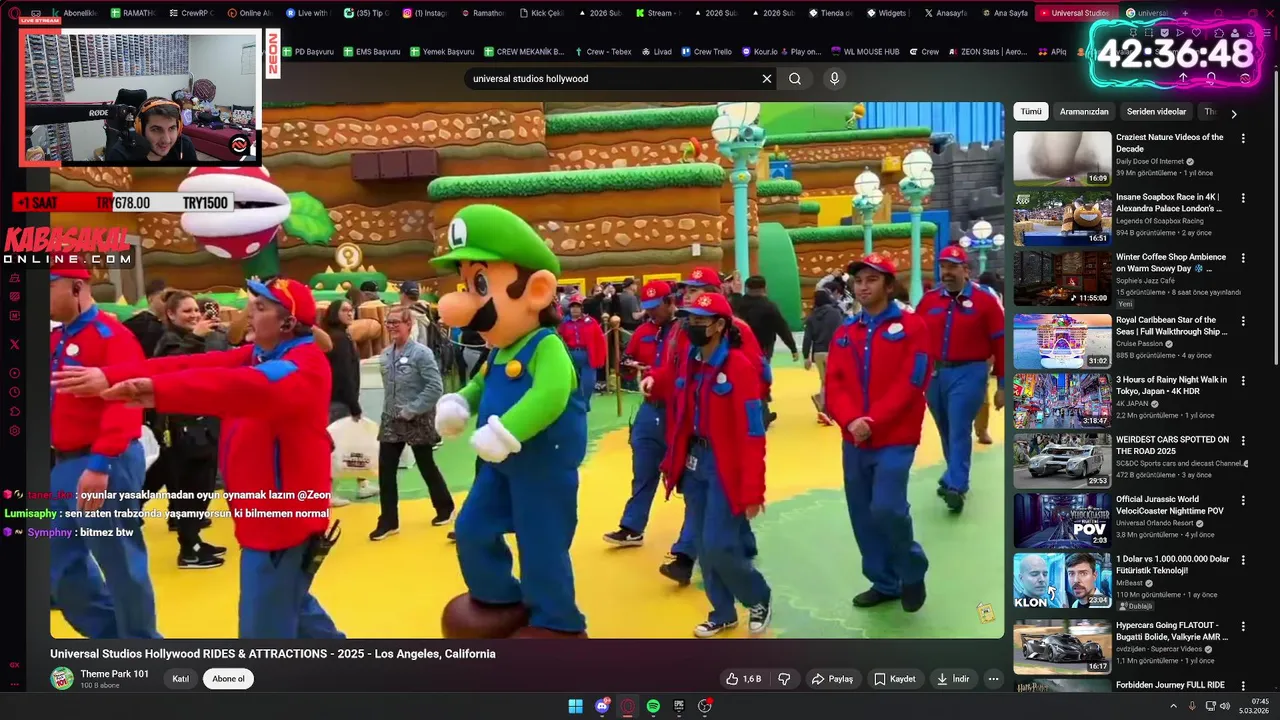The height and width of the screenshot is (720, 1280).
Task: Open Epic Games launcher in taskbar
Action: pyautogui.click(x=679, y=706)
